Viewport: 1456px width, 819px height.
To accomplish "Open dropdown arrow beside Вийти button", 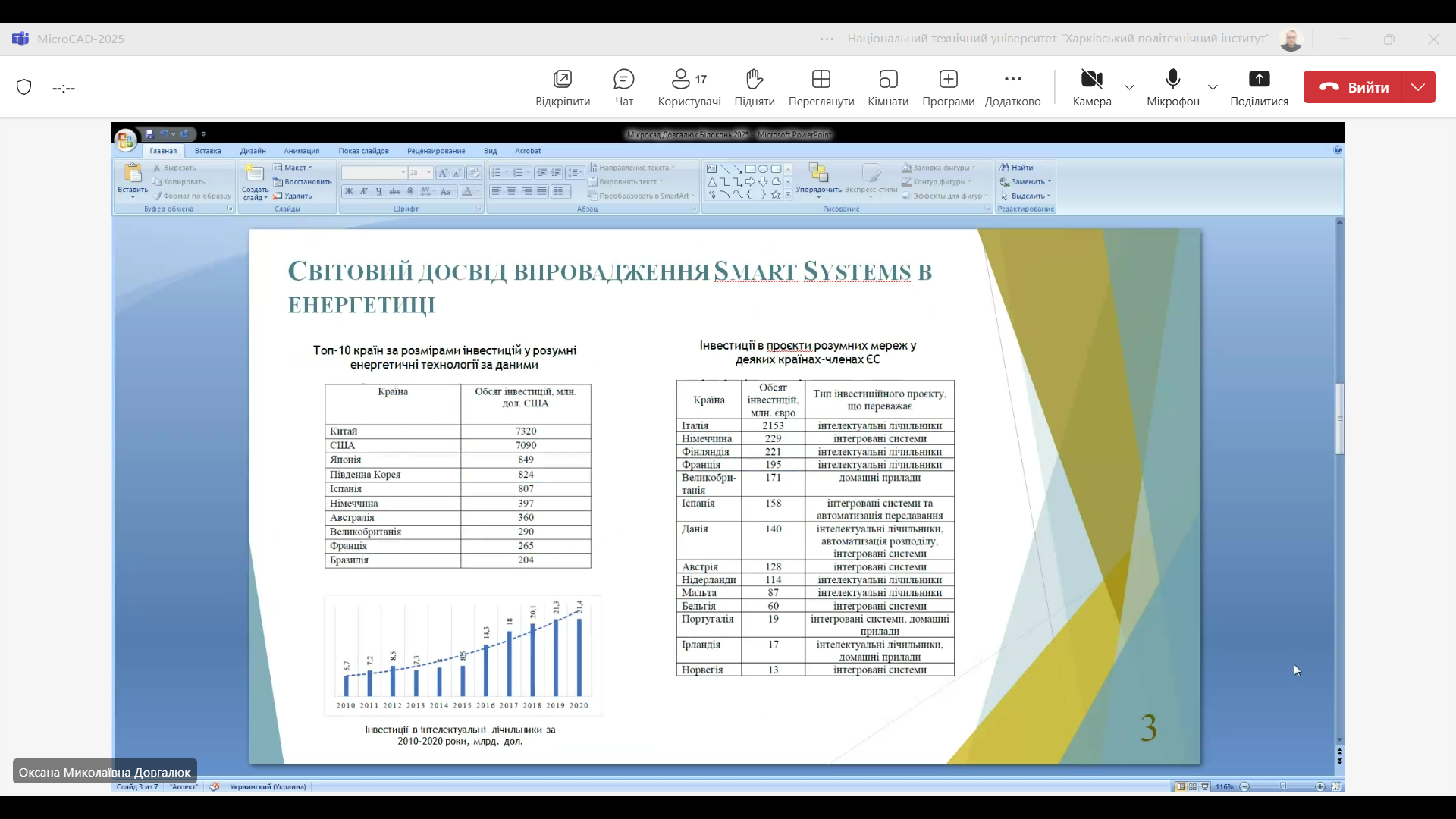I will [1418, 87].
